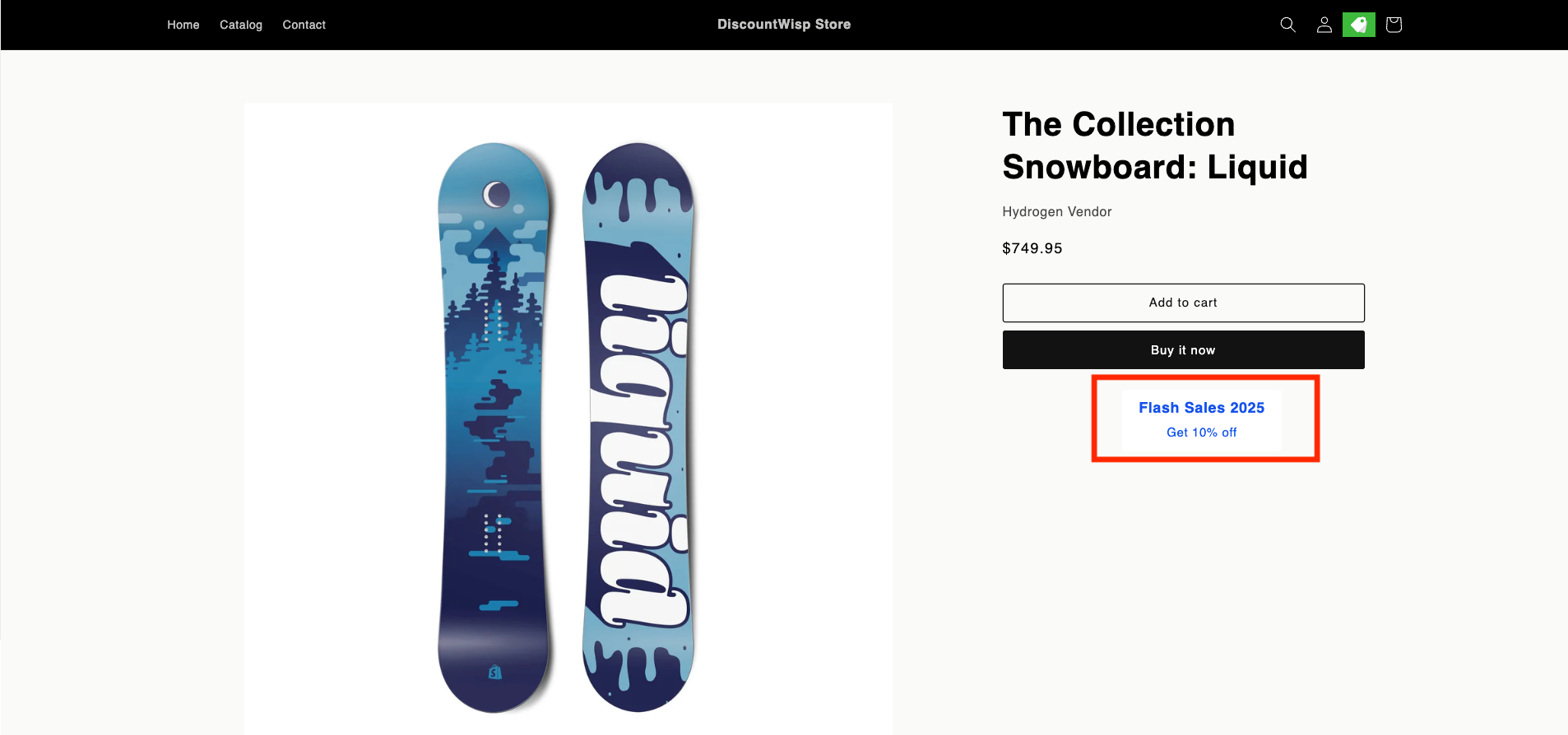Open the search icon in header
Image resolution: width=1568 pixels, height=735 pixels.
click(x=1287, y=25)
